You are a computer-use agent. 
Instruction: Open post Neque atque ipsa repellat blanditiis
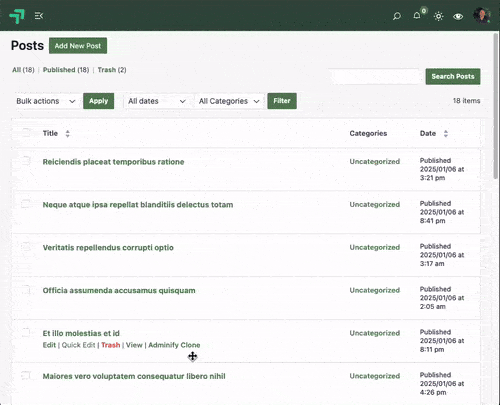click(138, 205)
